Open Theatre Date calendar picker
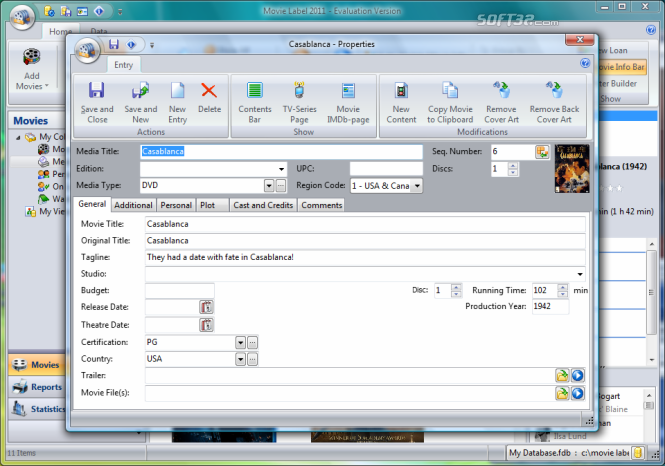Image resolution: width=665 pixels, height=466 pixels. tap(207, 325)
